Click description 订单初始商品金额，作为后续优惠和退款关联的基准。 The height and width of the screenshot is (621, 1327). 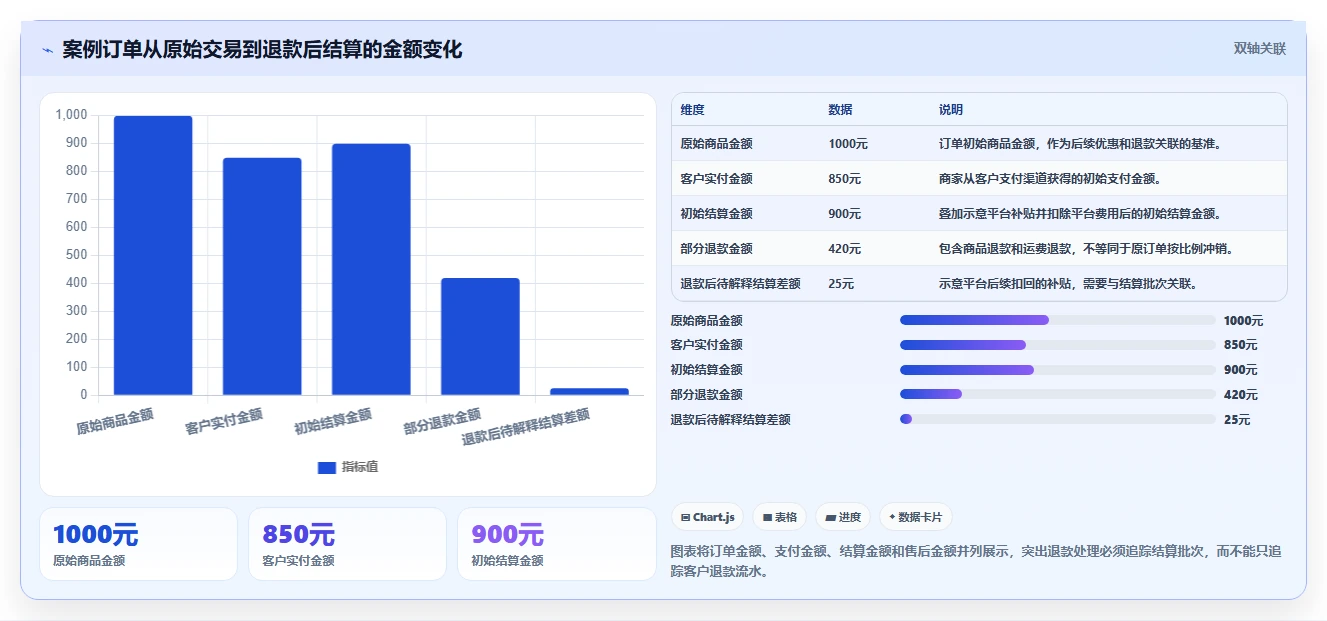point(1080,144)
